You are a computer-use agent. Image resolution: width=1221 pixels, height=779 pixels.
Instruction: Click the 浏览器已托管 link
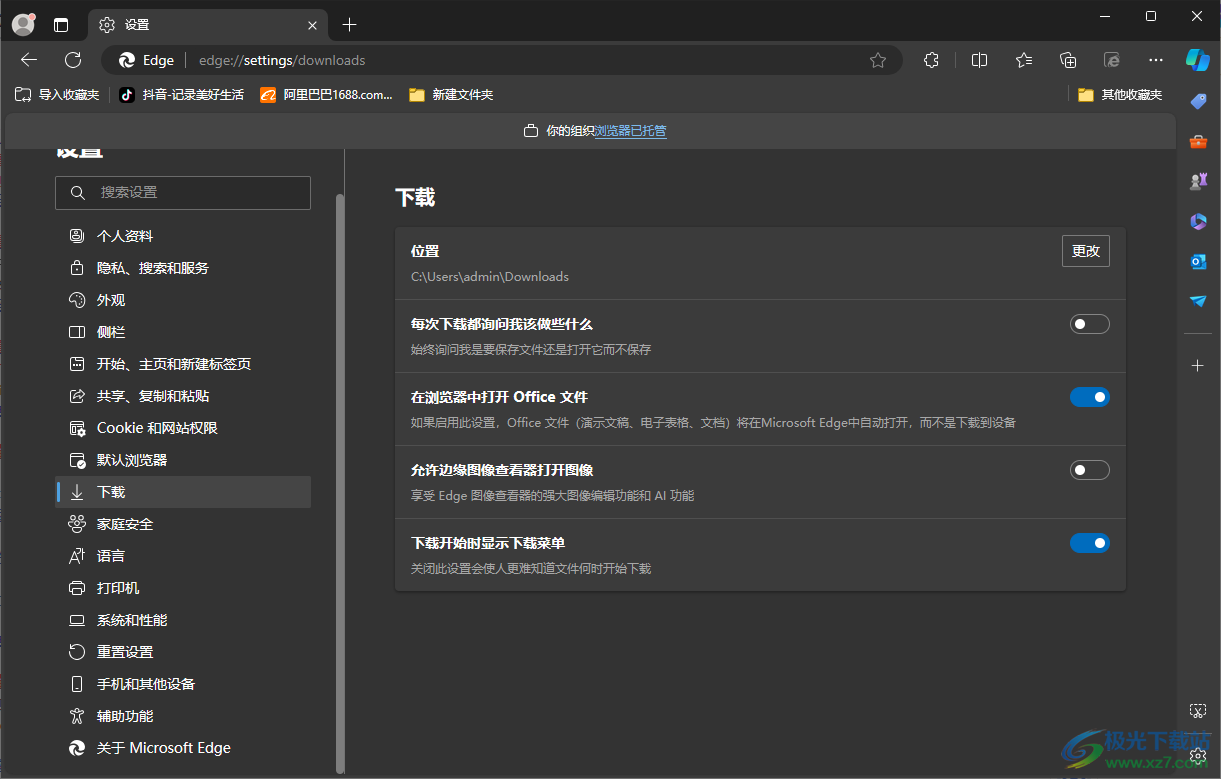coord(630,131)
